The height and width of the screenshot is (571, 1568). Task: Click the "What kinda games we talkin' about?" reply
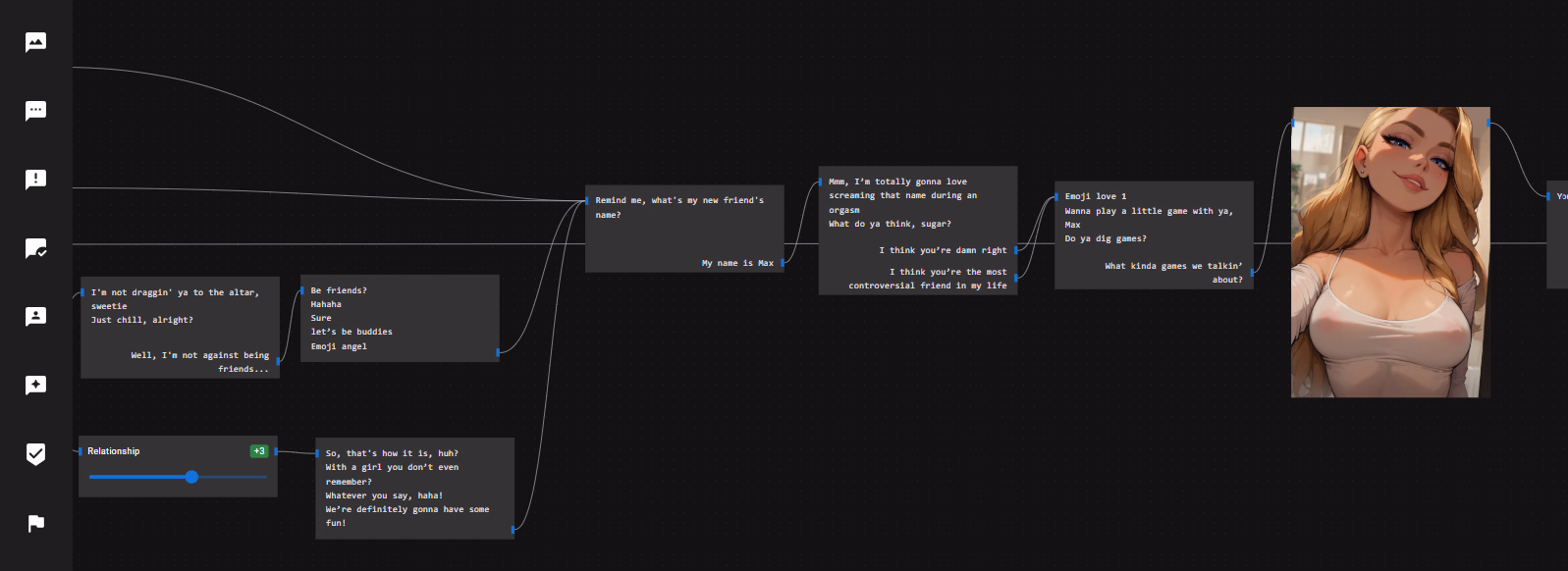[1172, 272]
